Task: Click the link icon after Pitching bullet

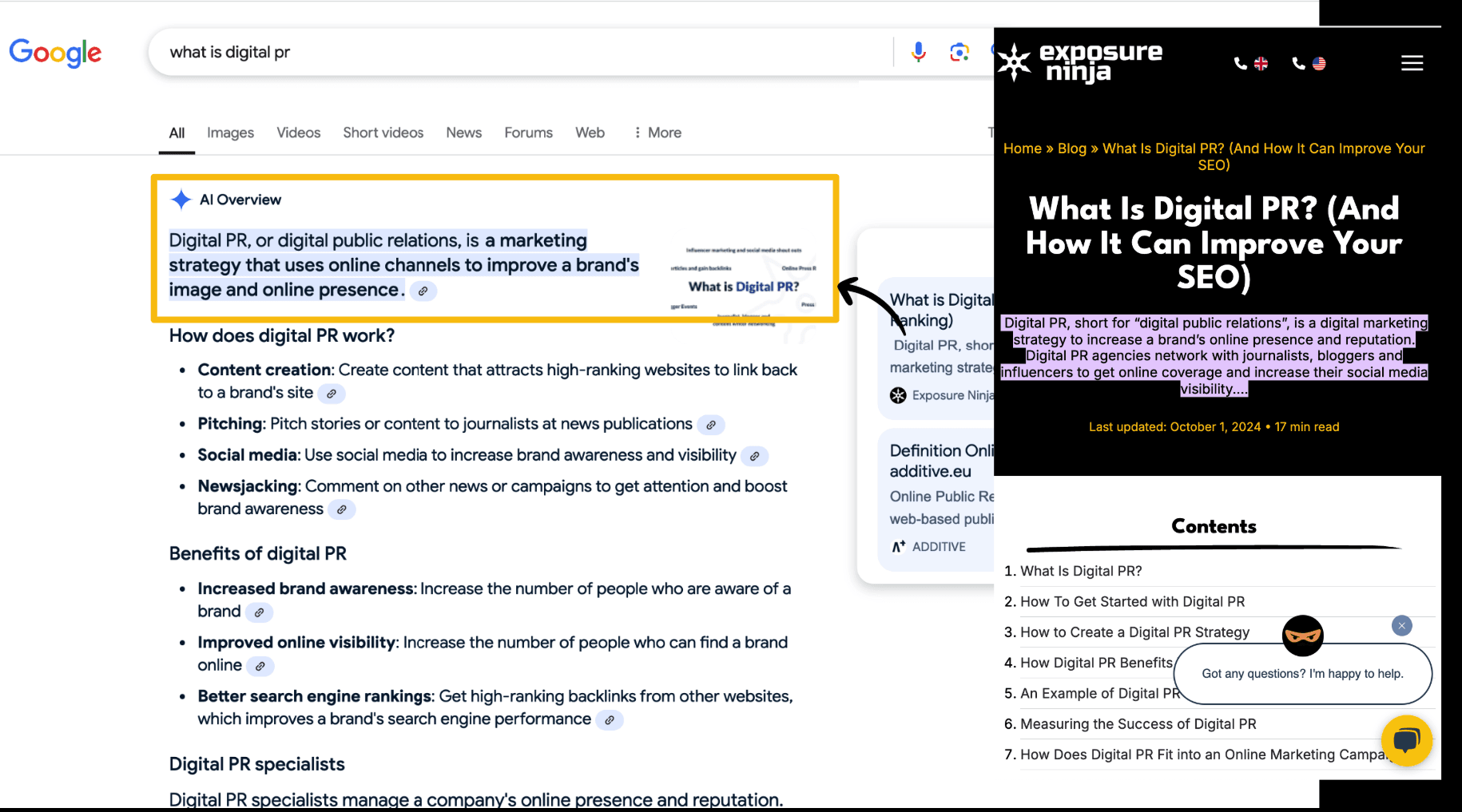Action: (710, 425)
